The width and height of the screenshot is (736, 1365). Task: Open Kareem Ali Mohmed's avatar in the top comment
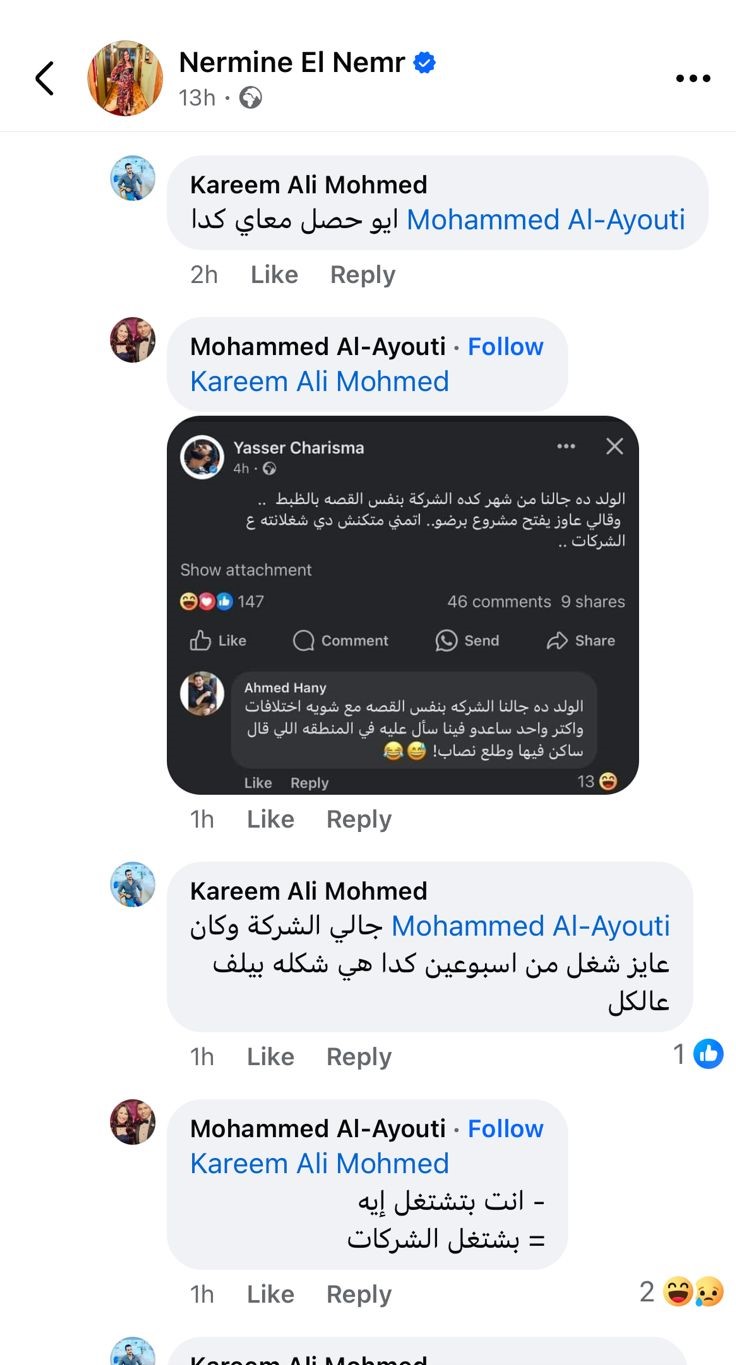pos(132,179)
